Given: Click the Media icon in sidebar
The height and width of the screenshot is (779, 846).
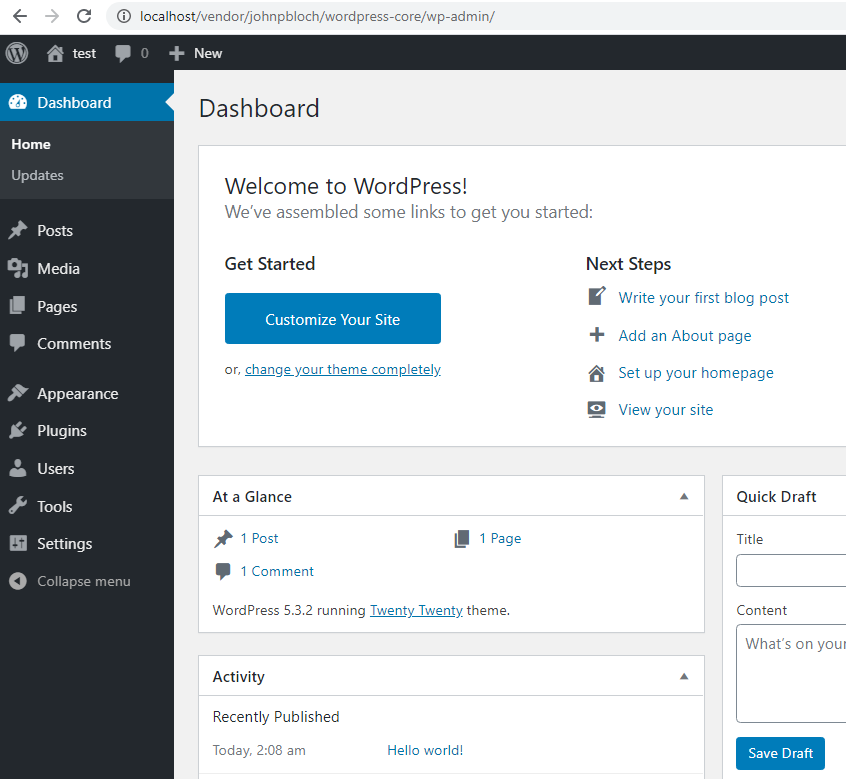Looking at the screenshot, I should click(x=17, y=269).
